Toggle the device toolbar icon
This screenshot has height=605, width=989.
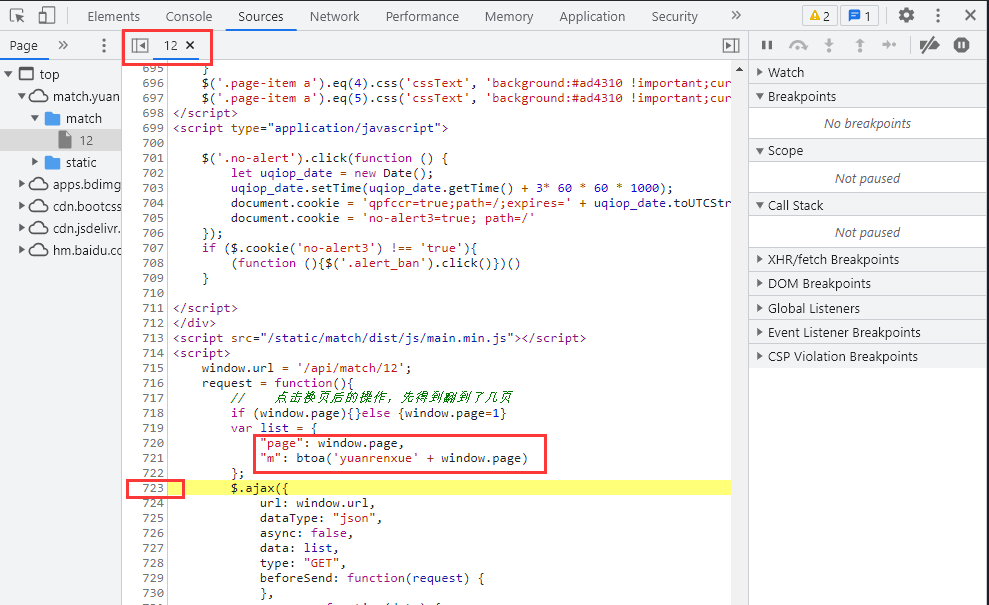tap(47, 16)
